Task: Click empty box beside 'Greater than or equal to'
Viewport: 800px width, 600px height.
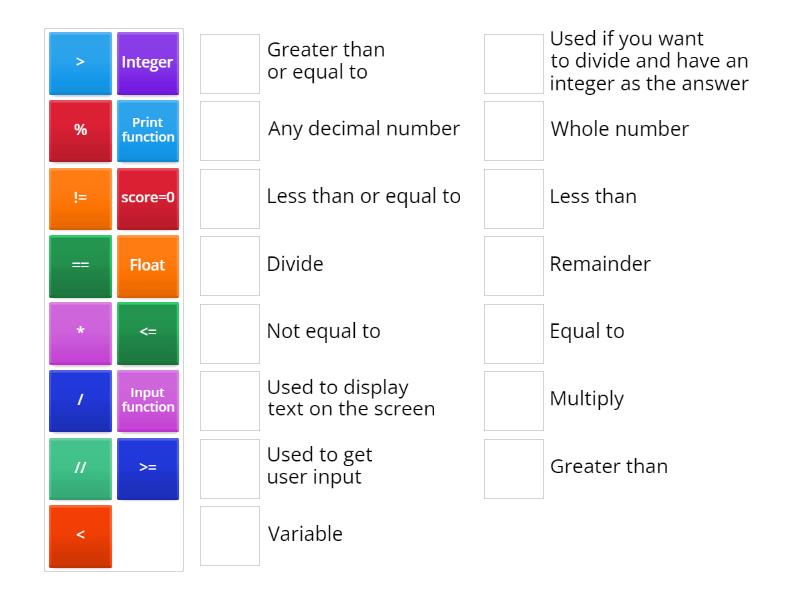Action: (230, 64)
